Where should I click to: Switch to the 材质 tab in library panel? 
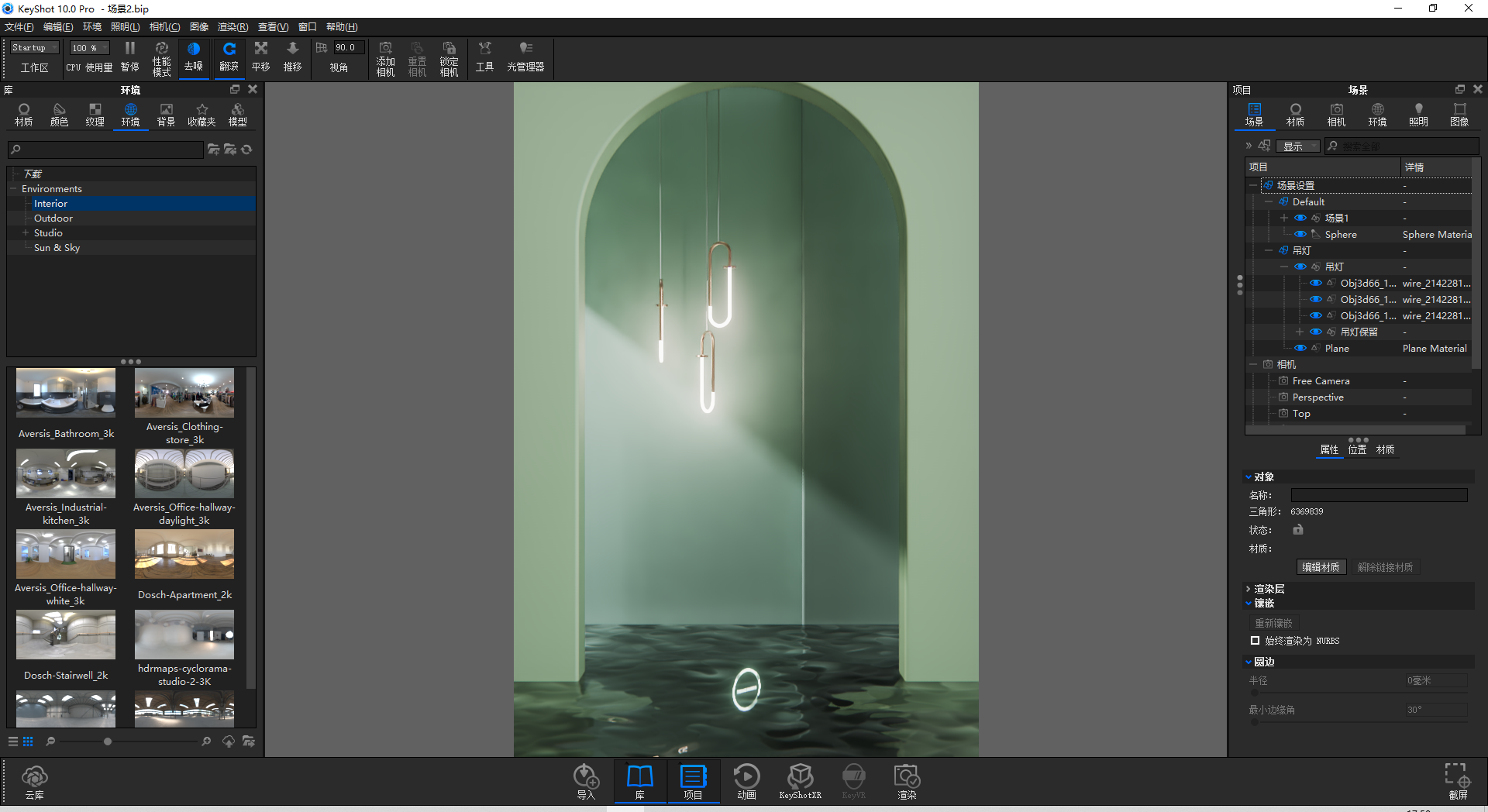pos(24,114)
